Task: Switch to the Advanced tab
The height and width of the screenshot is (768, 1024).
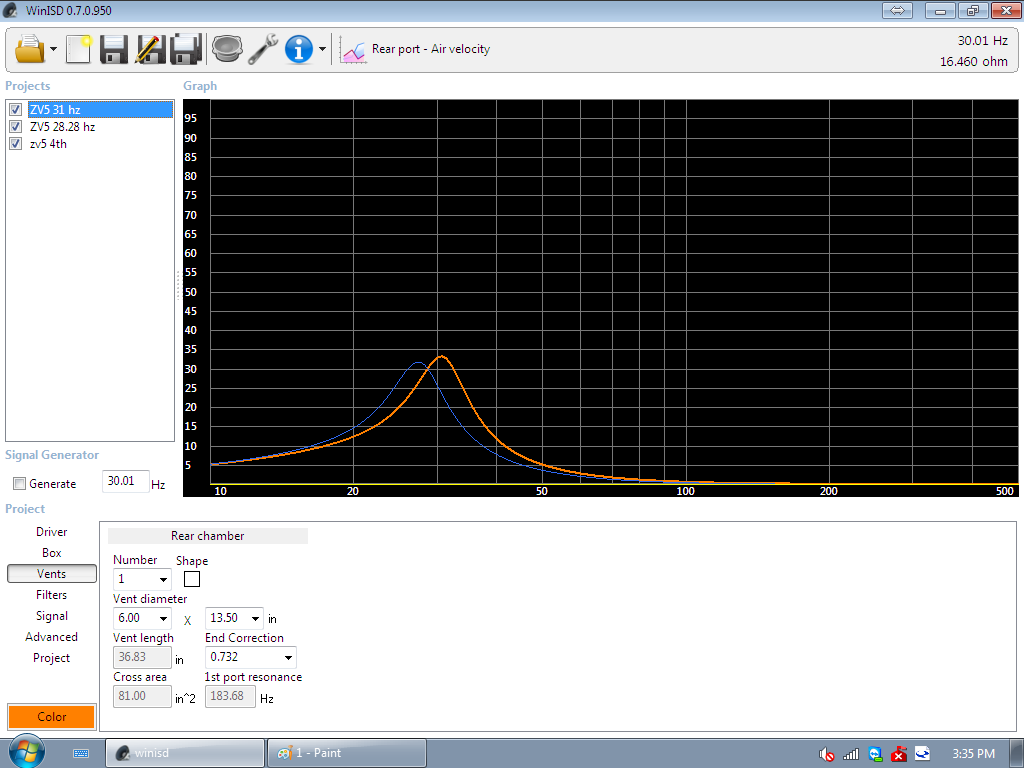Action: [52, 637]
